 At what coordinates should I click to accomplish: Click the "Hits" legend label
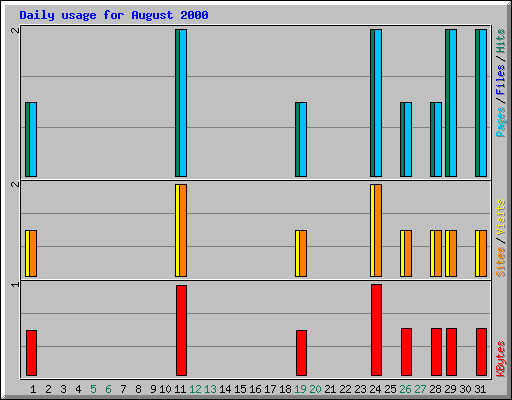pos(500,41)
